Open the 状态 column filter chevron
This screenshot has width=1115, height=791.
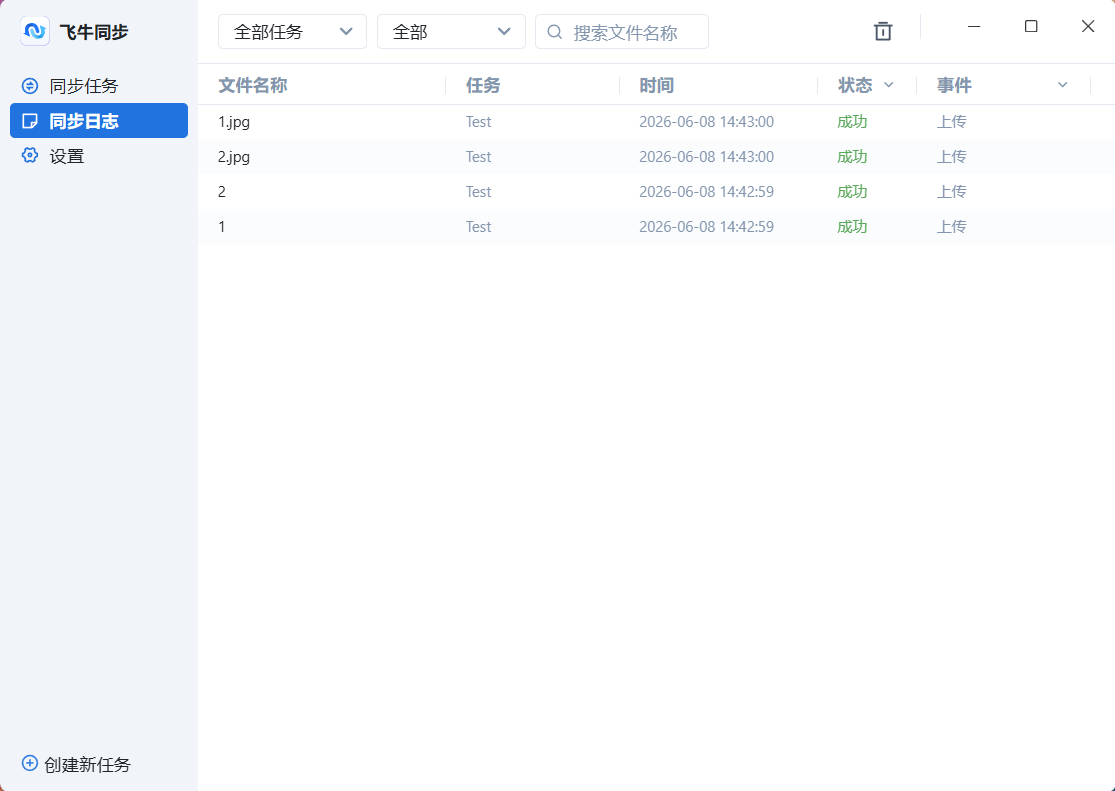pyautogui.click(x=888, y=85)
